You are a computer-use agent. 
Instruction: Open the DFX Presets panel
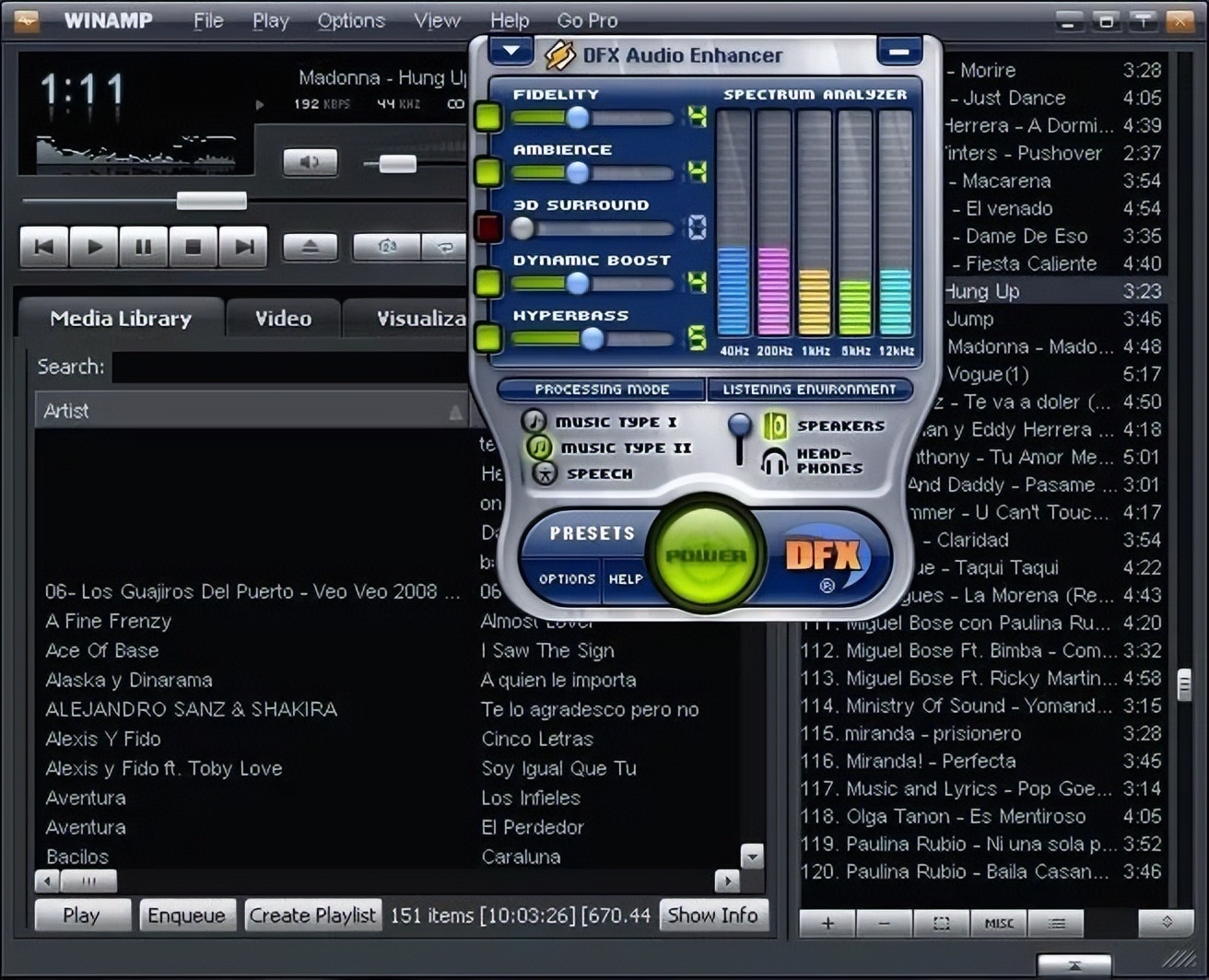(591, 532)
